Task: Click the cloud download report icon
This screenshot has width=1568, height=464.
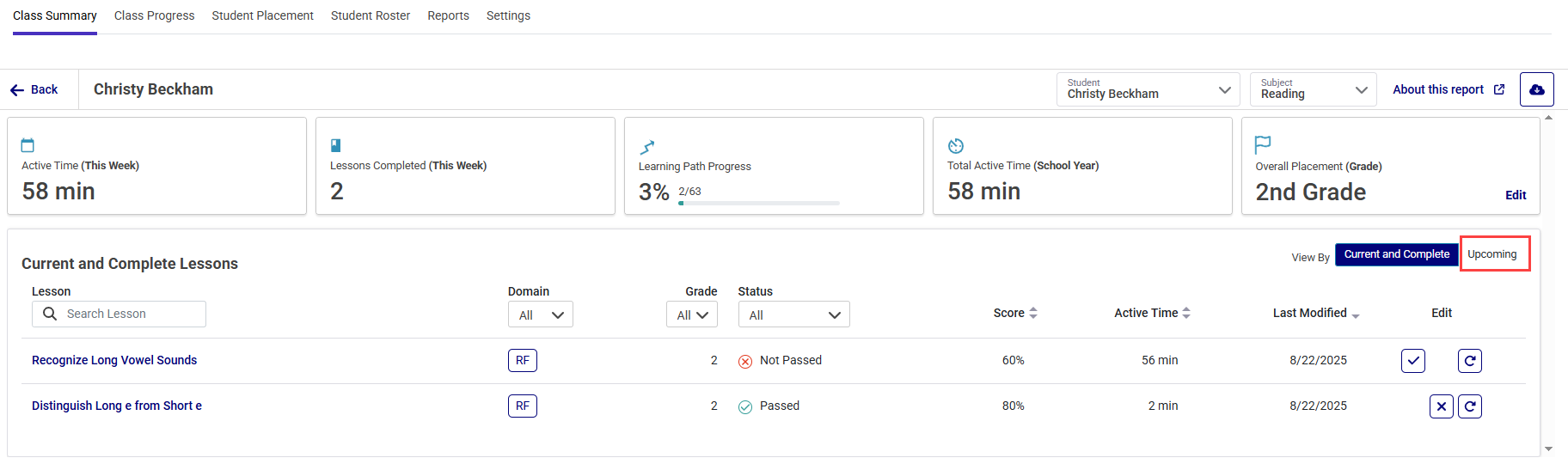Action: (x=1536, y=89)
